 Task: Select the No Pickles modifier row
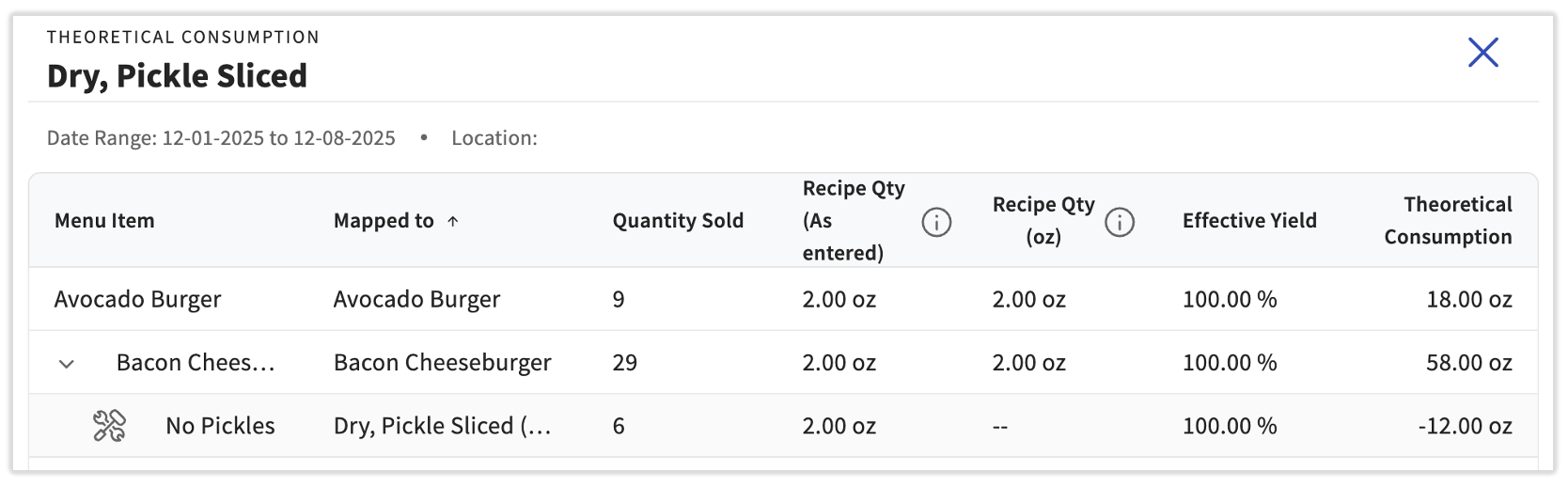(220, 426)
